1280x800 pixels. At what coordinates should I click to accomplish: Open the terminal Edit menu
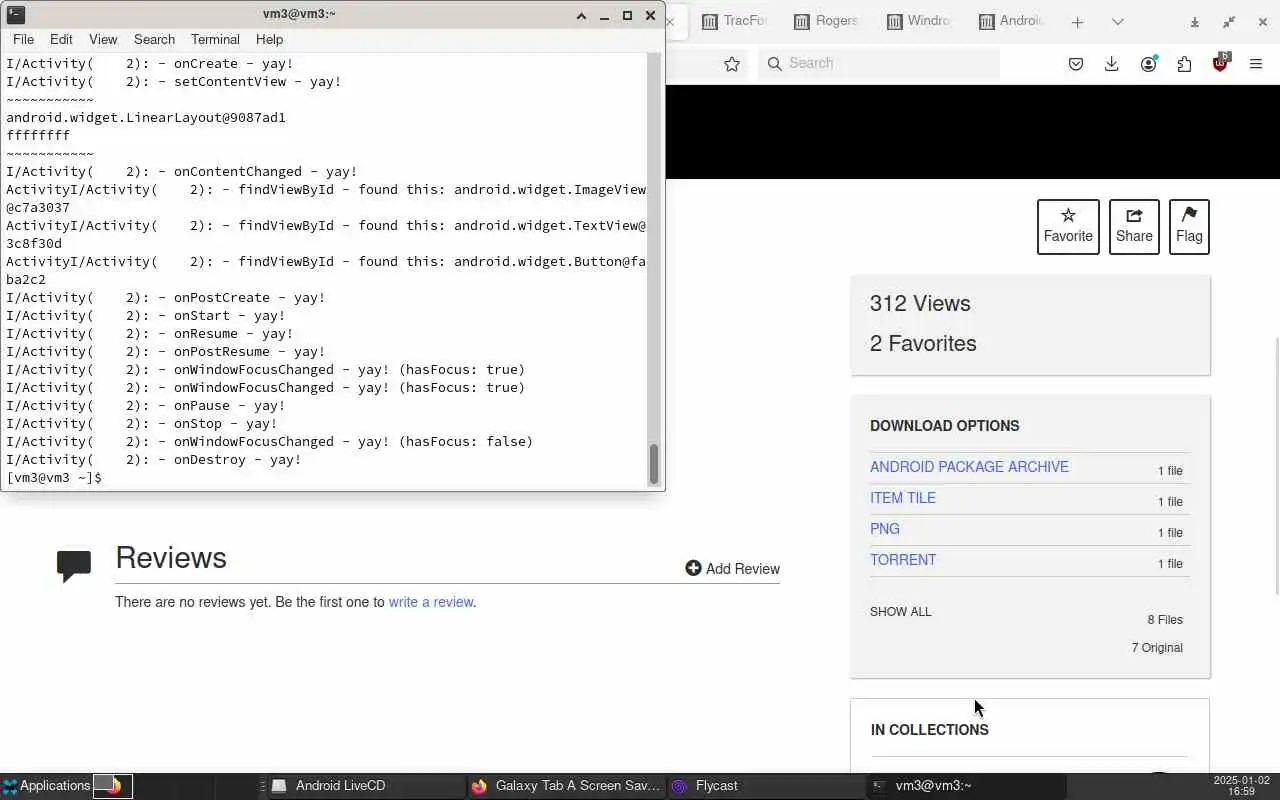click(x=61, y=39)
